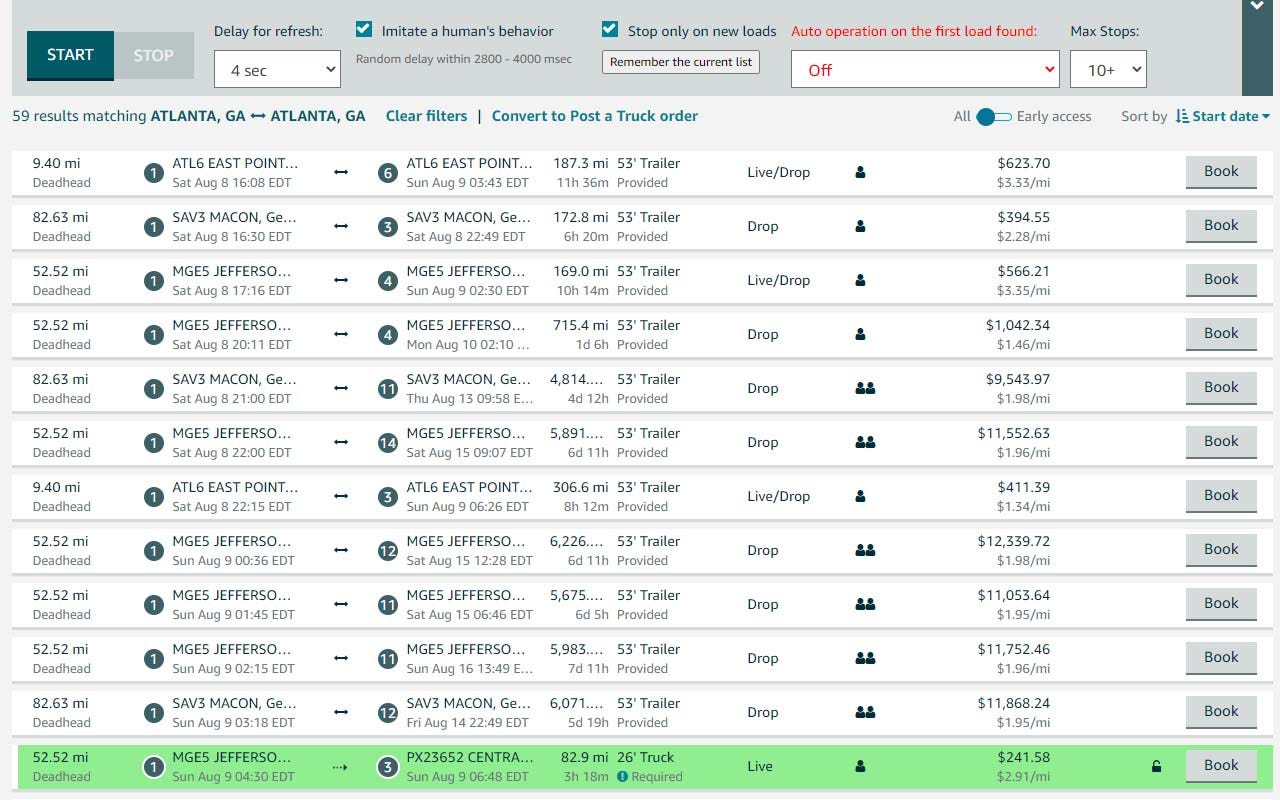Toggle the All / Early access switch
The image size is (1280, 800).
click(x=994, y=117)
